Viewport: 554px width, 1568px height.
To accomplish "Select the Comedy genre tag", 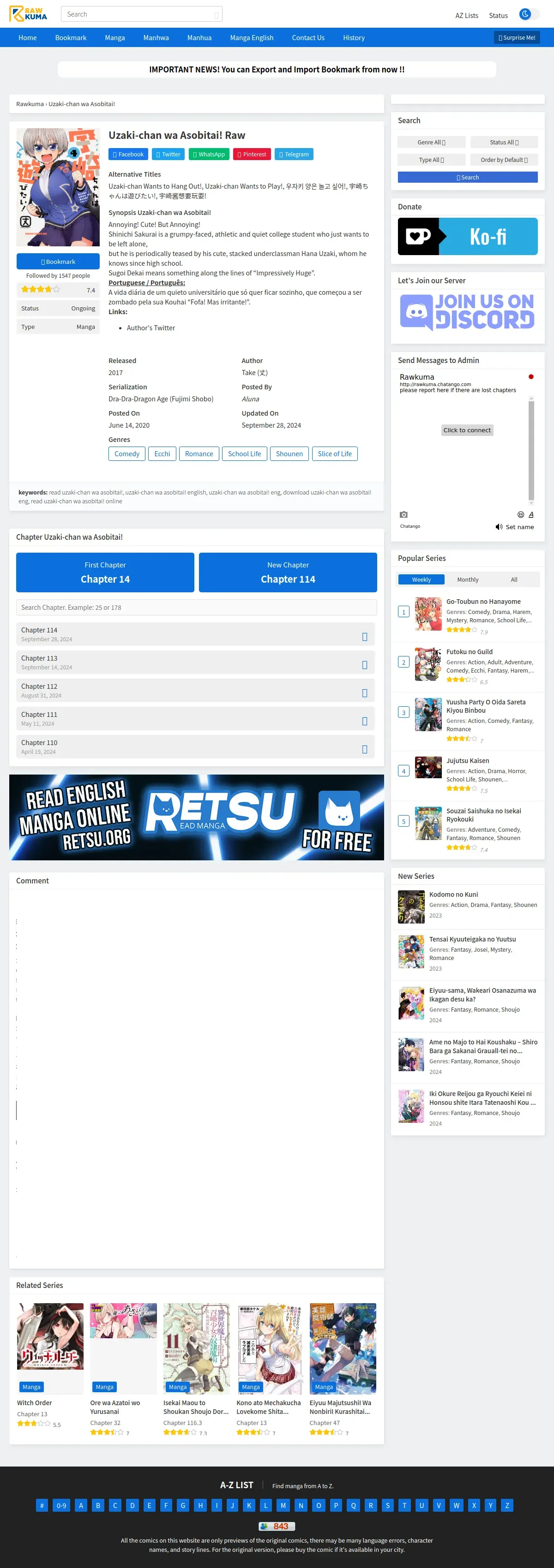I will [x=127, y=454].
